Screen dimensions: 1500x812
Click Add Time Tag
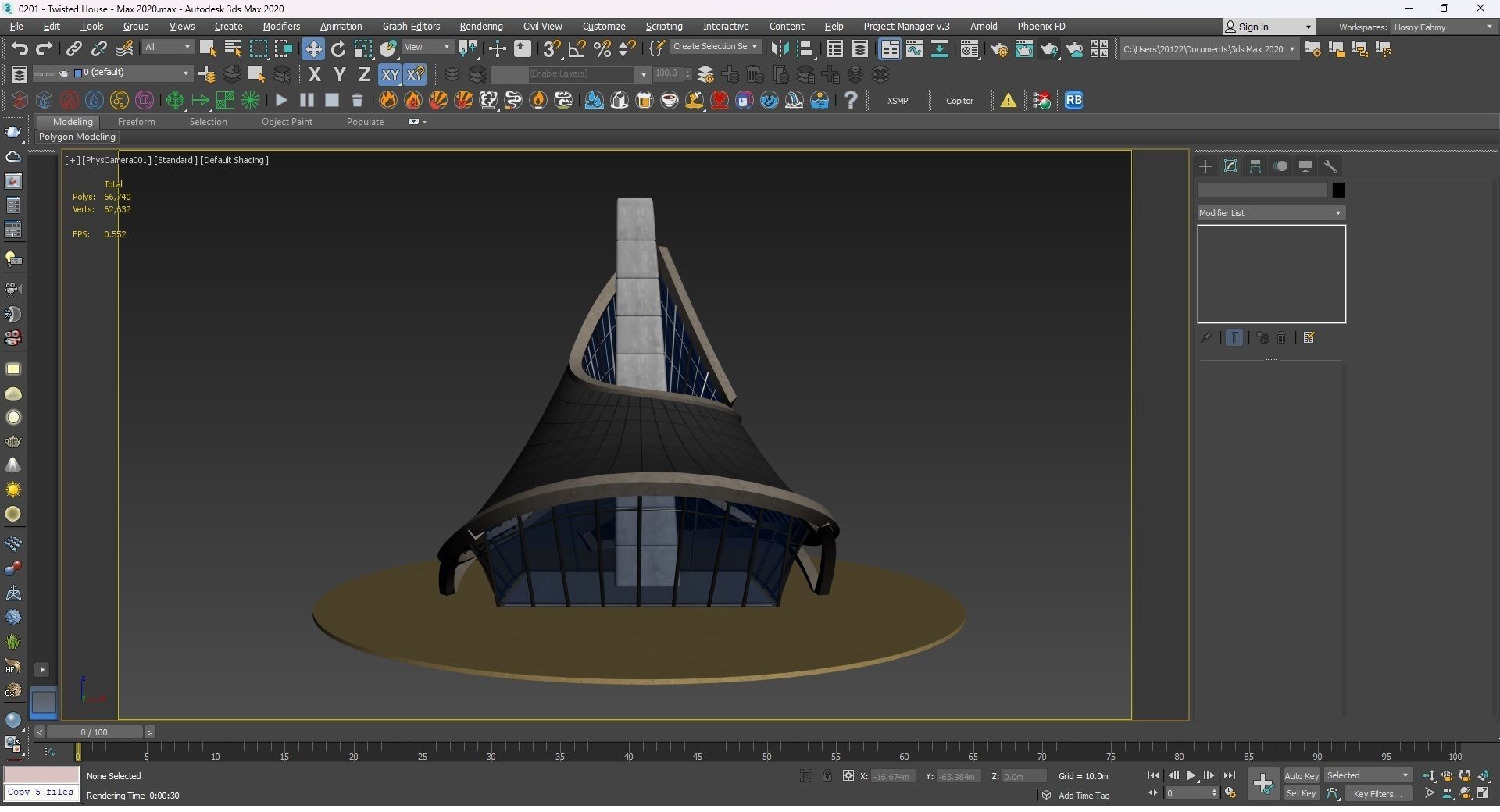tap(1084, 796)
